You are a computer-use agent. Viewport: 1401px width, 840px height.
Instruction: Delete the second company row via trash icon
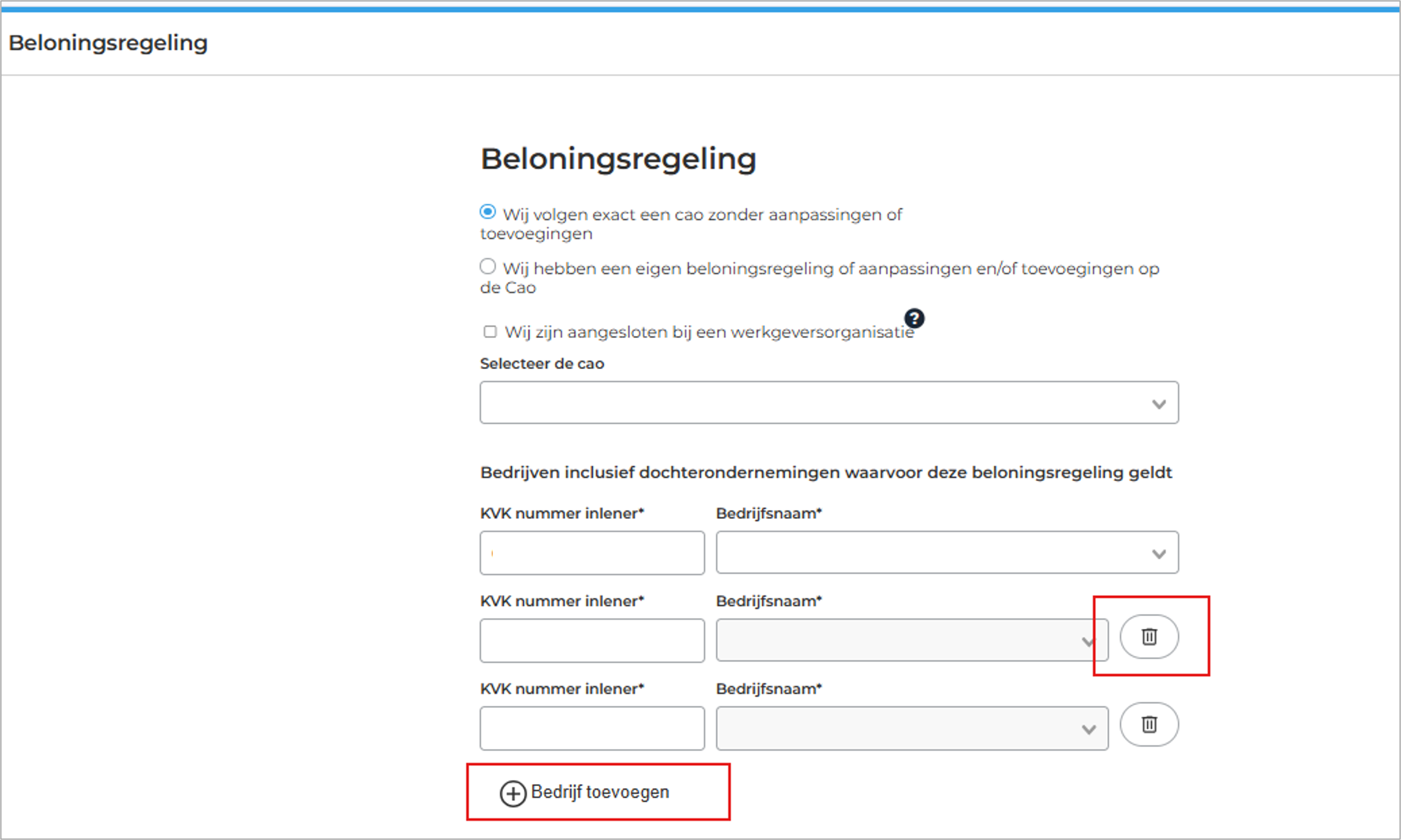tap(1149, 636)
